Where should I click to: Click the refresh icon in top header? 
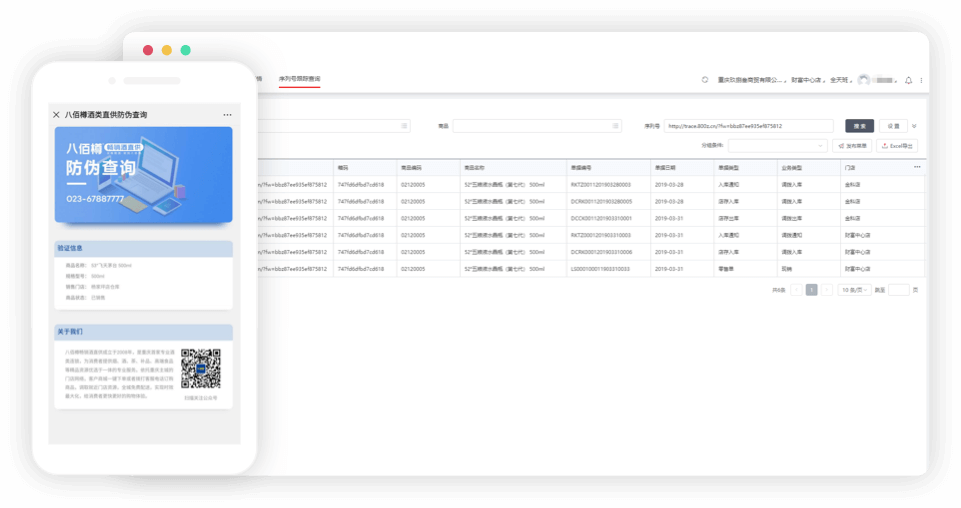[x=705, y=80]
